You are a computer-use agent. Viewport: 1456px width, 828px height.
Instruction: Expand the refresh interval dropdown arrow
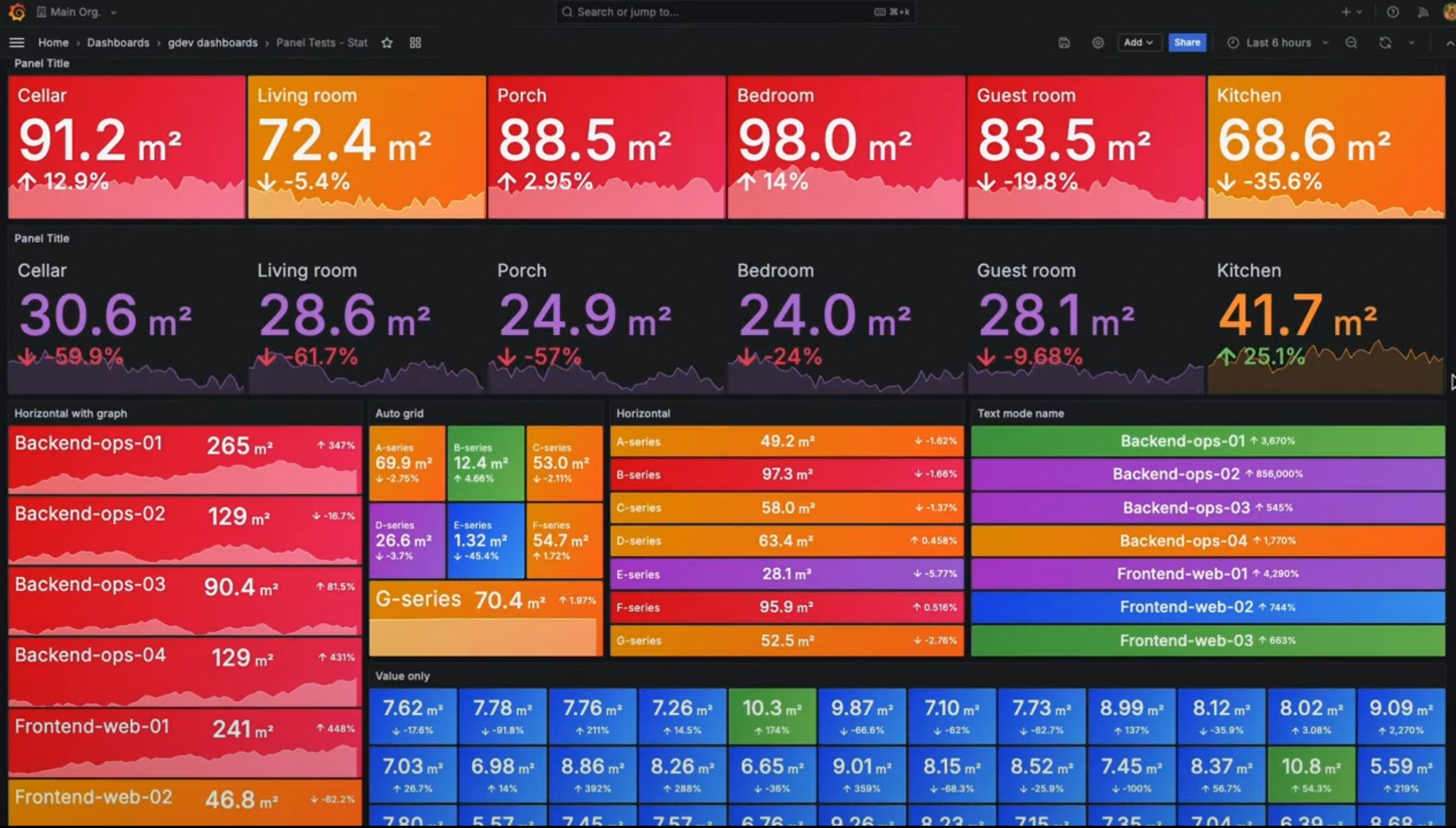pos(1412,43)
